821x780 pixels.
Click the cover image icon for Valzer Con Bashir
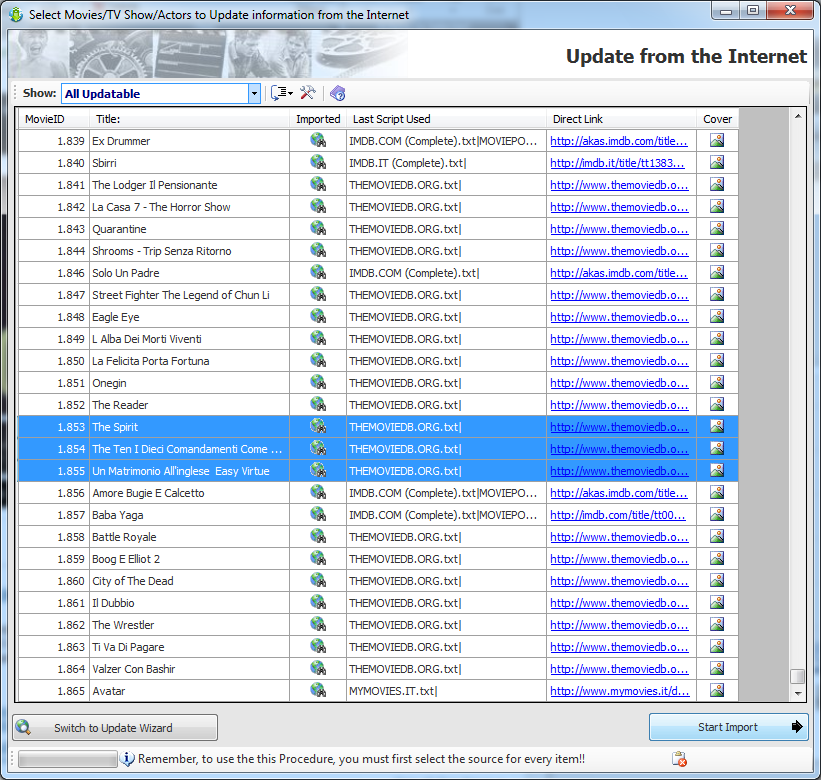pos(717,668)
